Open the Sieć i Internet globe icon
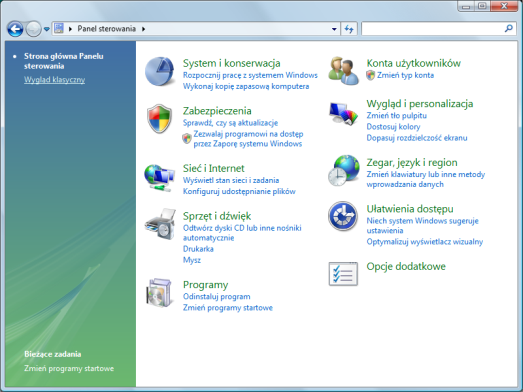Image resolution: width=523 pixels, height=392 pixels. pyautogui.click(x=159, y=177)
